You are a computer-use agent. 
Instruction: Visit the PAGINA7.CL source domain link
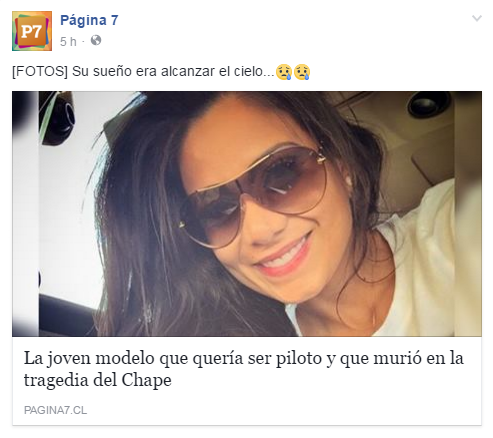pos(55,410)
